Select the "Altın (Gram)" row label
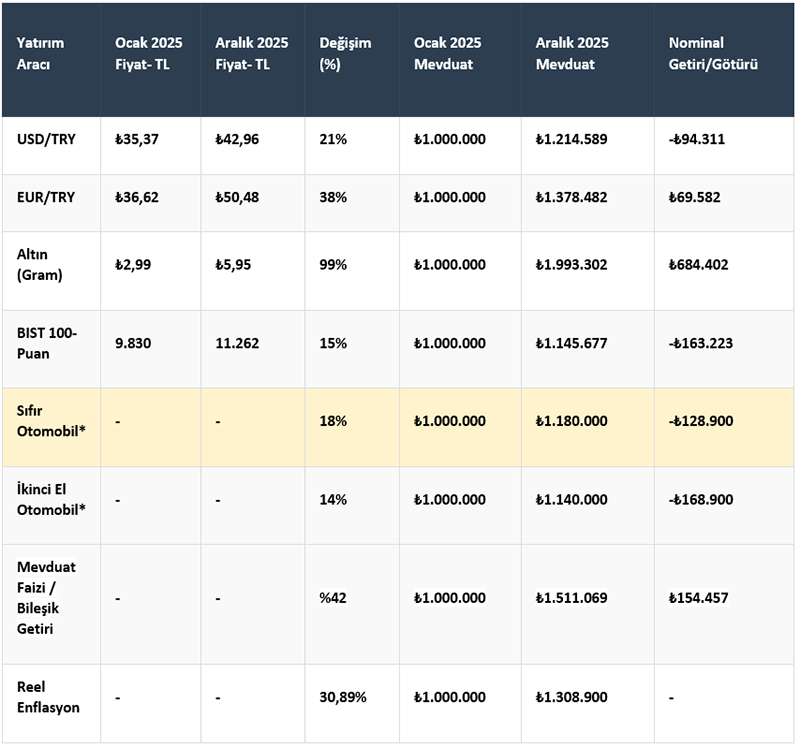This screenshot has height=748, width=800. pos(40,264)
